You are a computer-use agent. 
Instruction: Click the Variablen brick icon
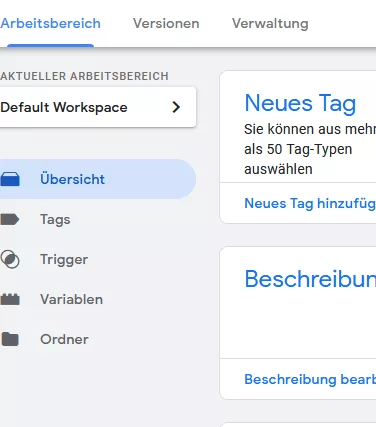[x=10, y=299]
